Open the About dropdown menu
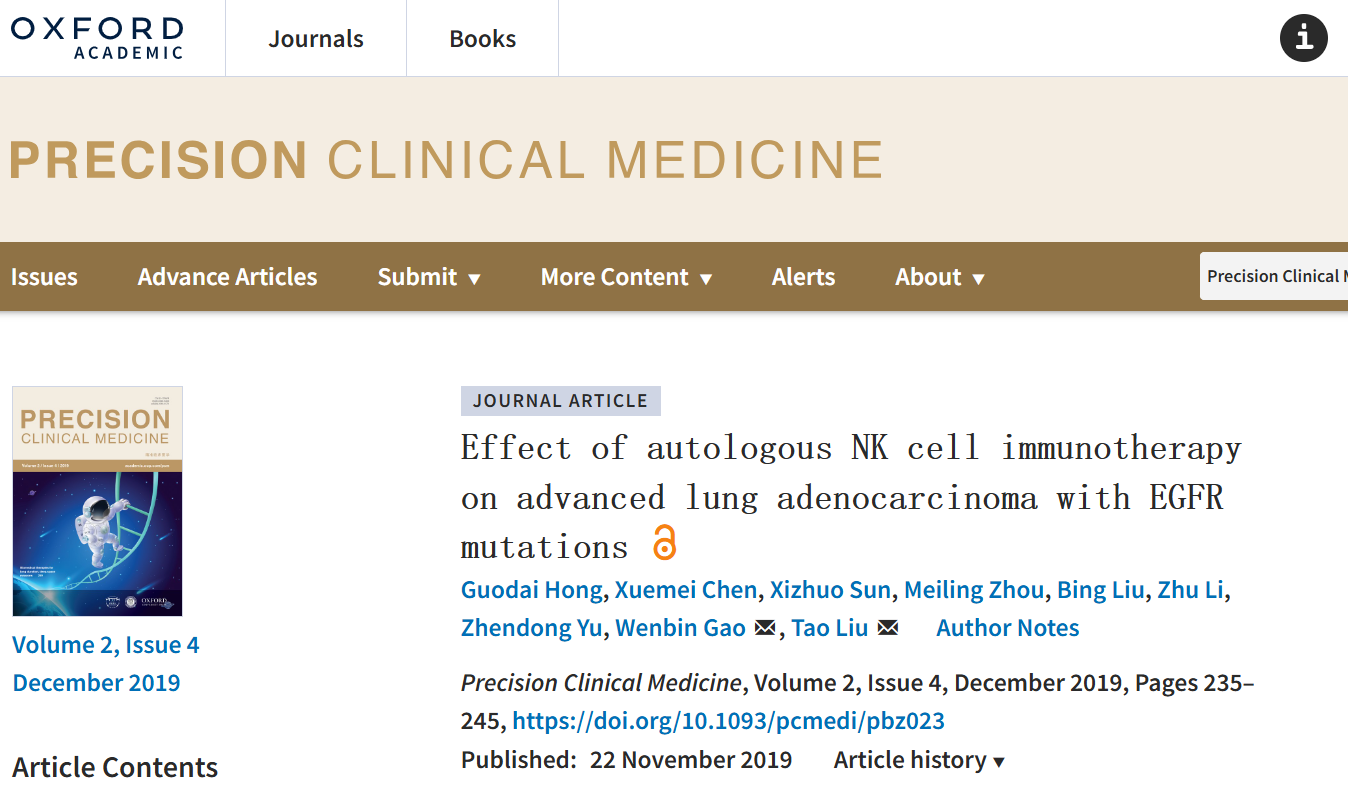This screenshot has height=802, width=1348. tap(940, 277)
